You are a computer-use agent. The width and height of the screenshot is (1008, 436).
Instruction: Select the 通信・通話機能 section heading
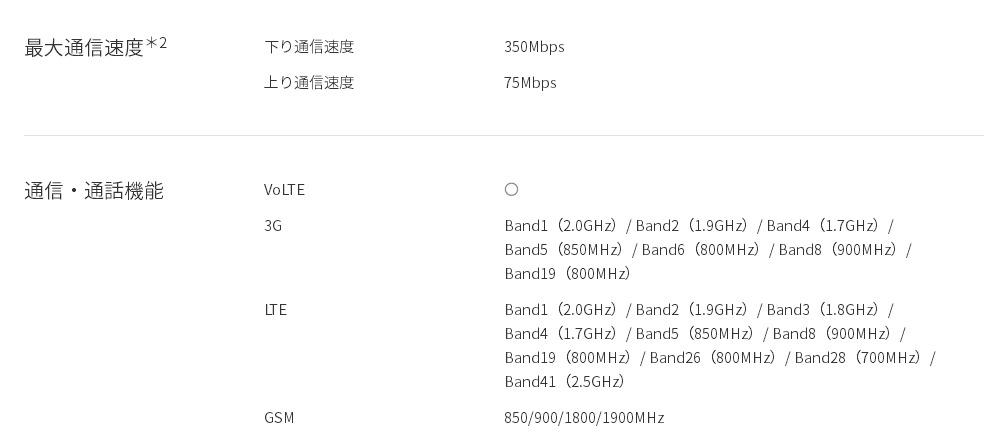[94, 191]
